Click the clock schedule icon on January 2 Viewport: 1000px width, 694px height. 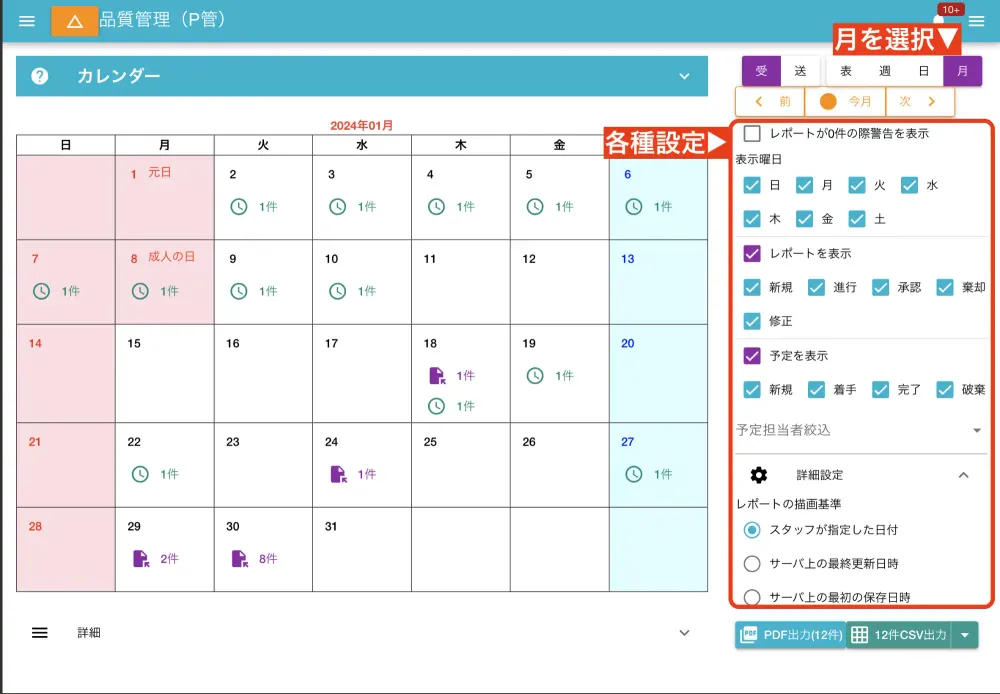point(239,207)
